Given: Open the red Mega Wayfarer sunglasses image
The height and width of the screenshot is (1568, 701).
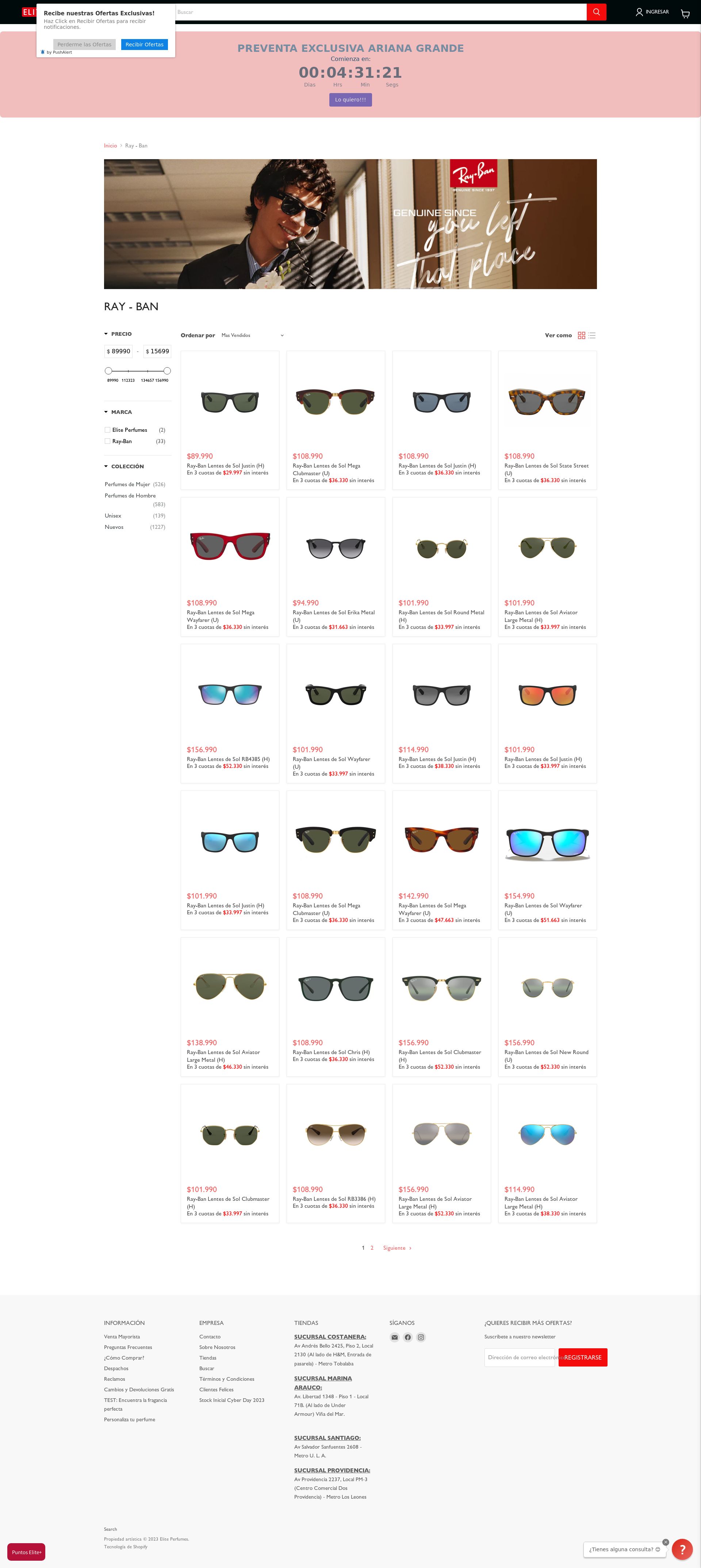Looking at the screenshot, I should point(230,547).
